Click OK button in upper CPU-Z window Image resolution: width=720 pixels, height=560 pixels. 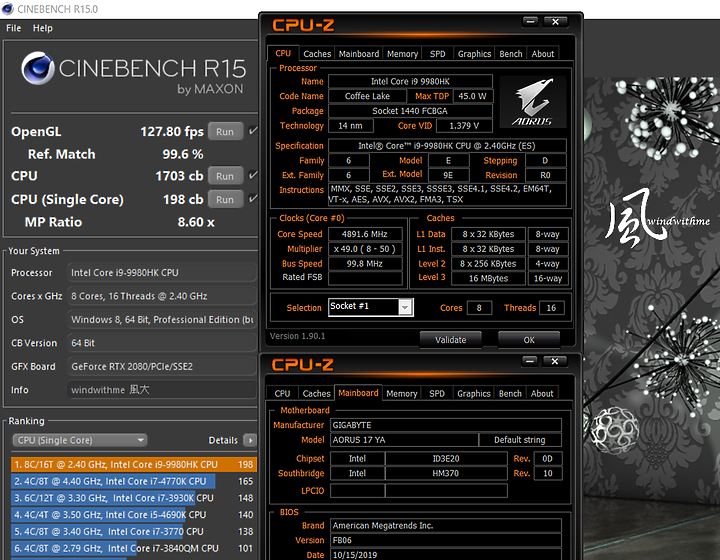click(529, 340)
